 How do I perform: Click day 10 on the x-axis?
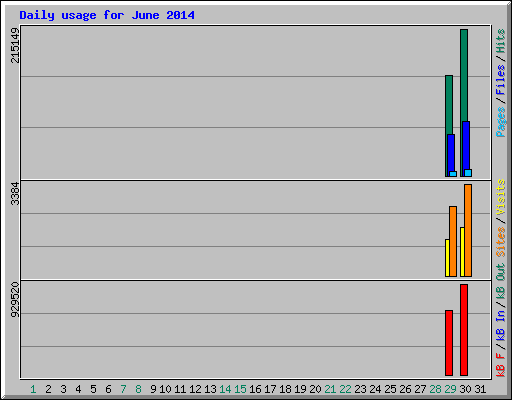[x=165, y=389]
